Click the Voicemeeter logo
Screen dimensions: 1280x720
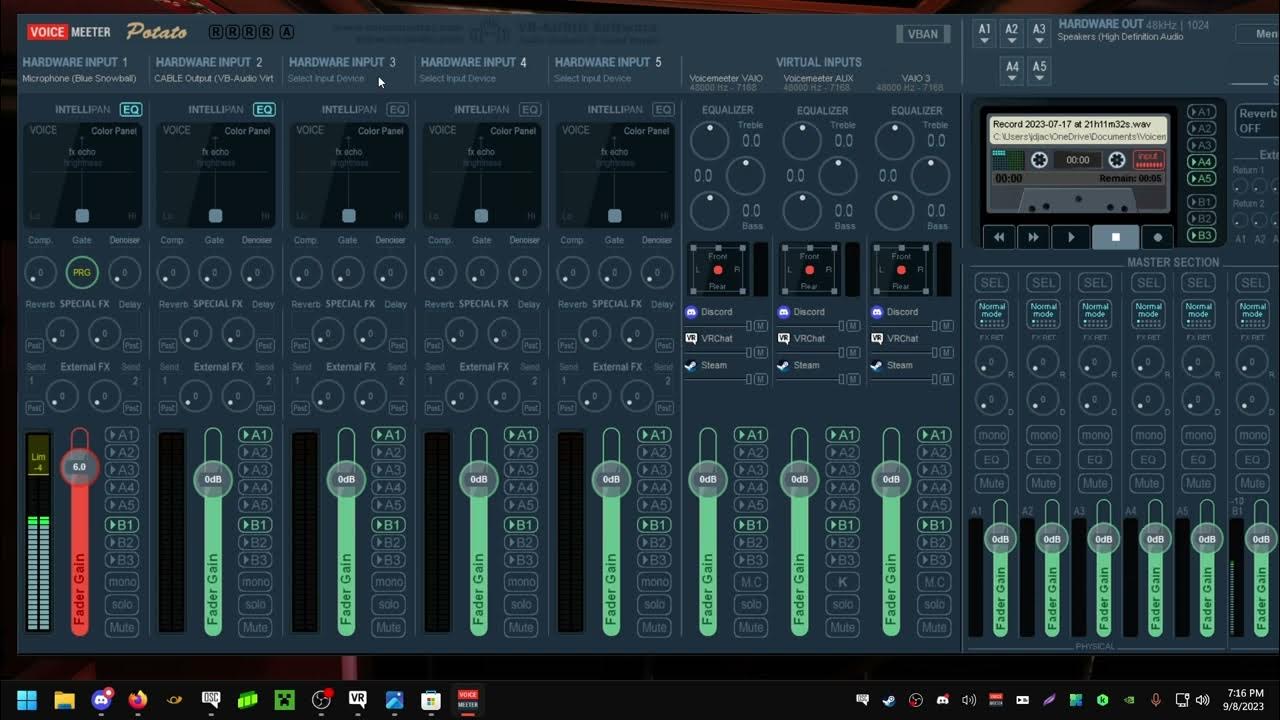point(69,32)
